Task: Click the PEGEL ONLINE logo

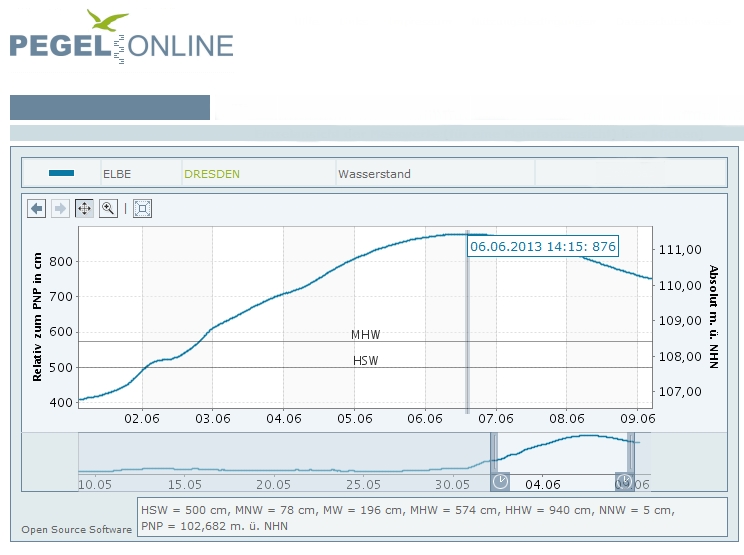Action: pyautogui.click(x=121, y=38)
